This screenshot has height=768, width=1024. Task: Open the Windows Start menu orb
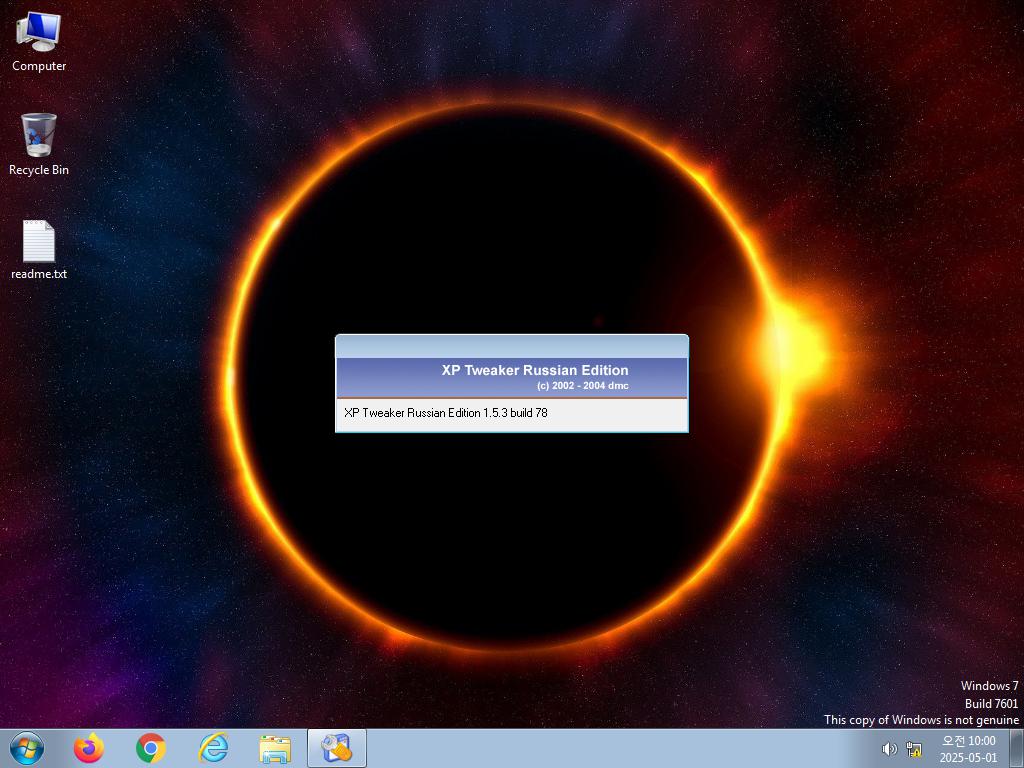click(x=27, y=748)
